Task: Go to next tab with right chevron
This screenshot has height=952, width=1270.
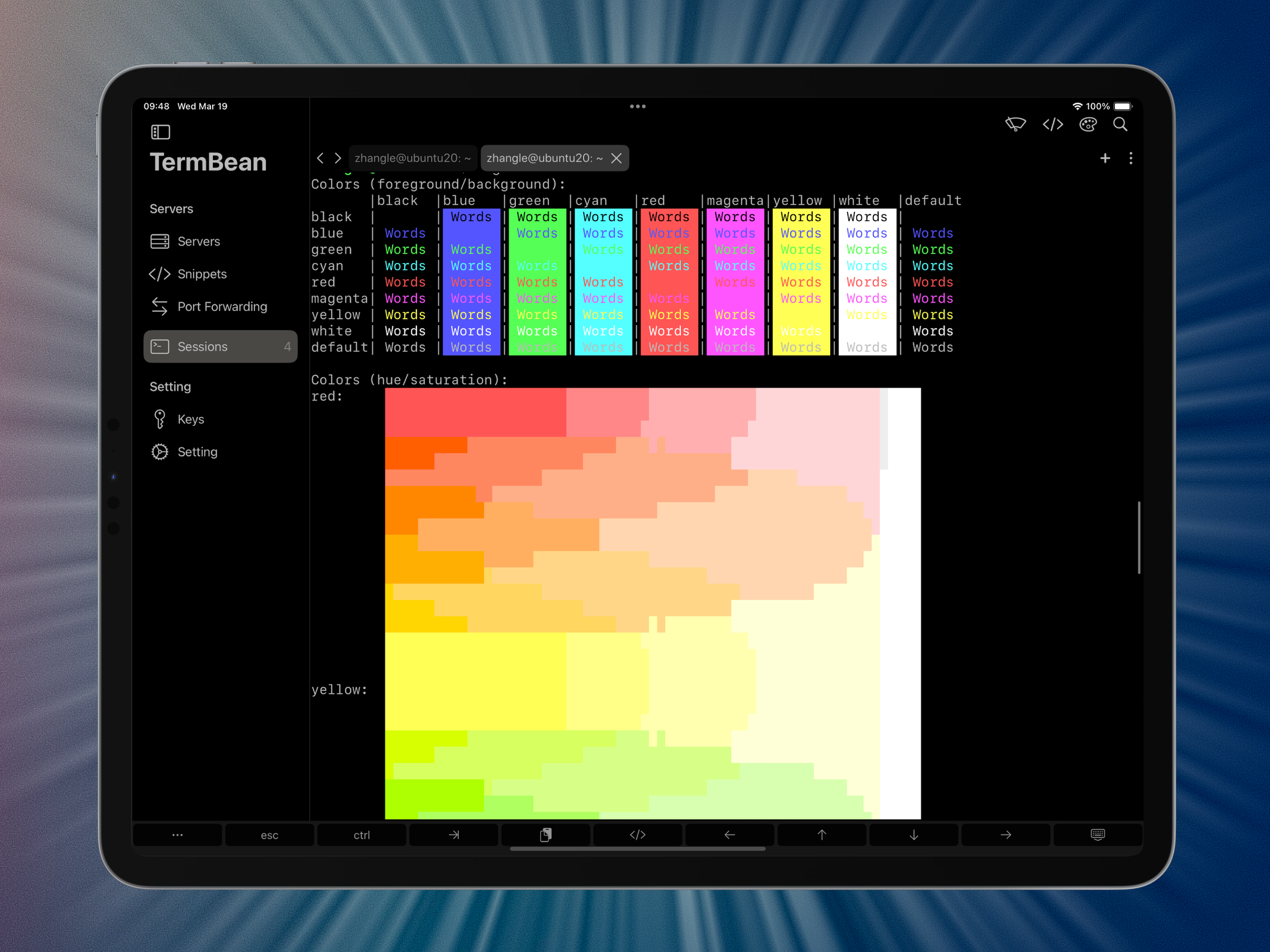Action: click(x=338, y=158)
